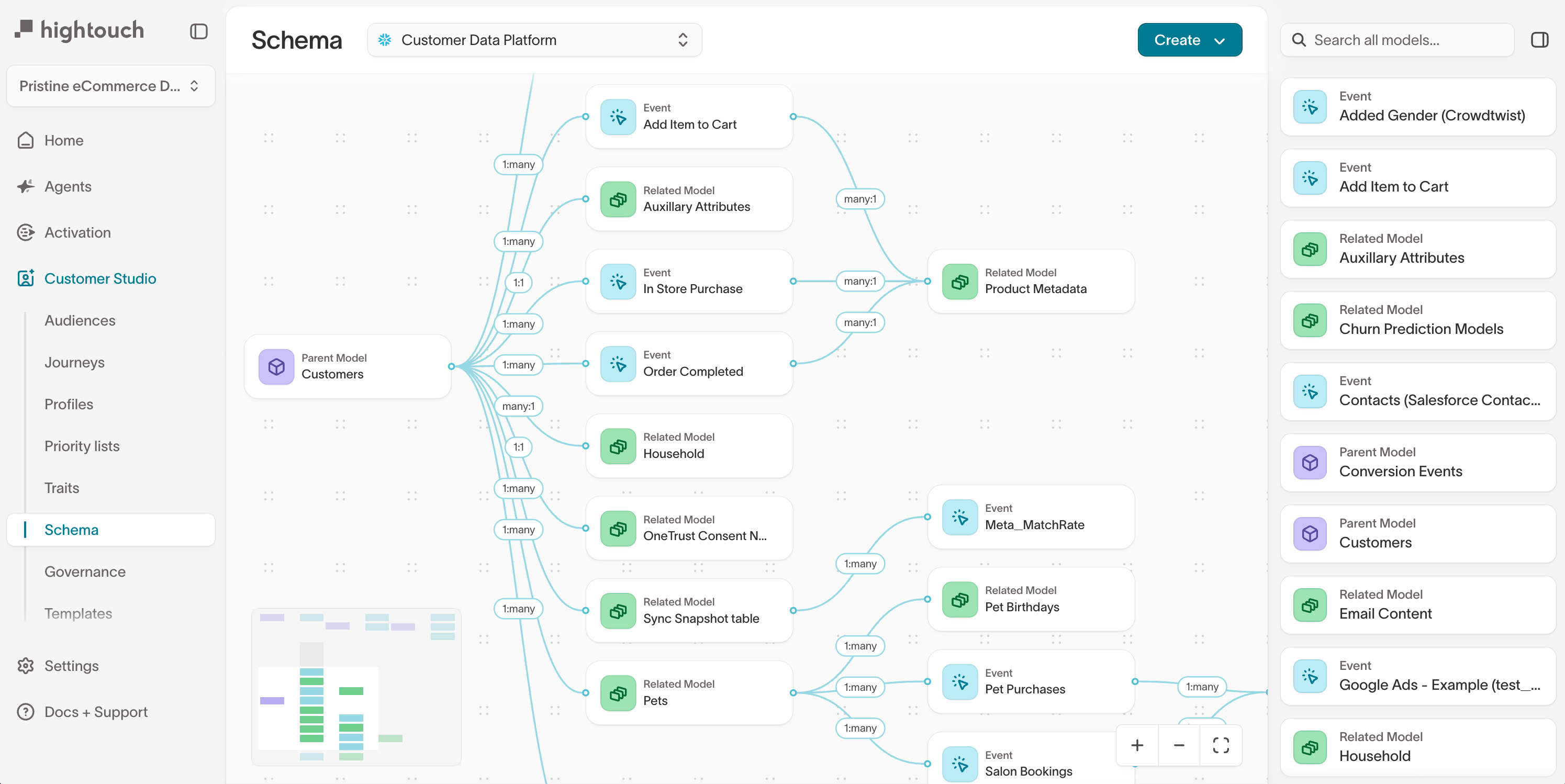Click the Docs + Support help icon
Screen dimensions: 1565x784
click(x=26, y=712)
